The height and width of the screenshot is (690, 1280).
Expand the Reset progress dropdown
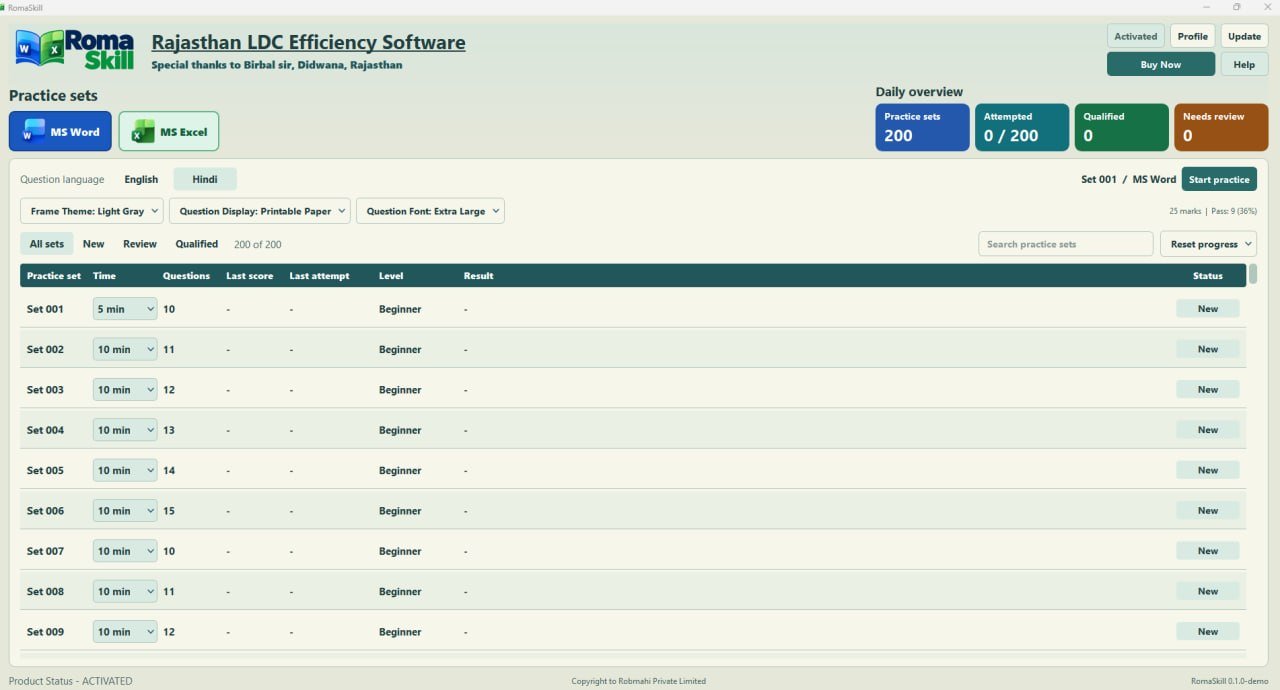(x=1208, y=244)
